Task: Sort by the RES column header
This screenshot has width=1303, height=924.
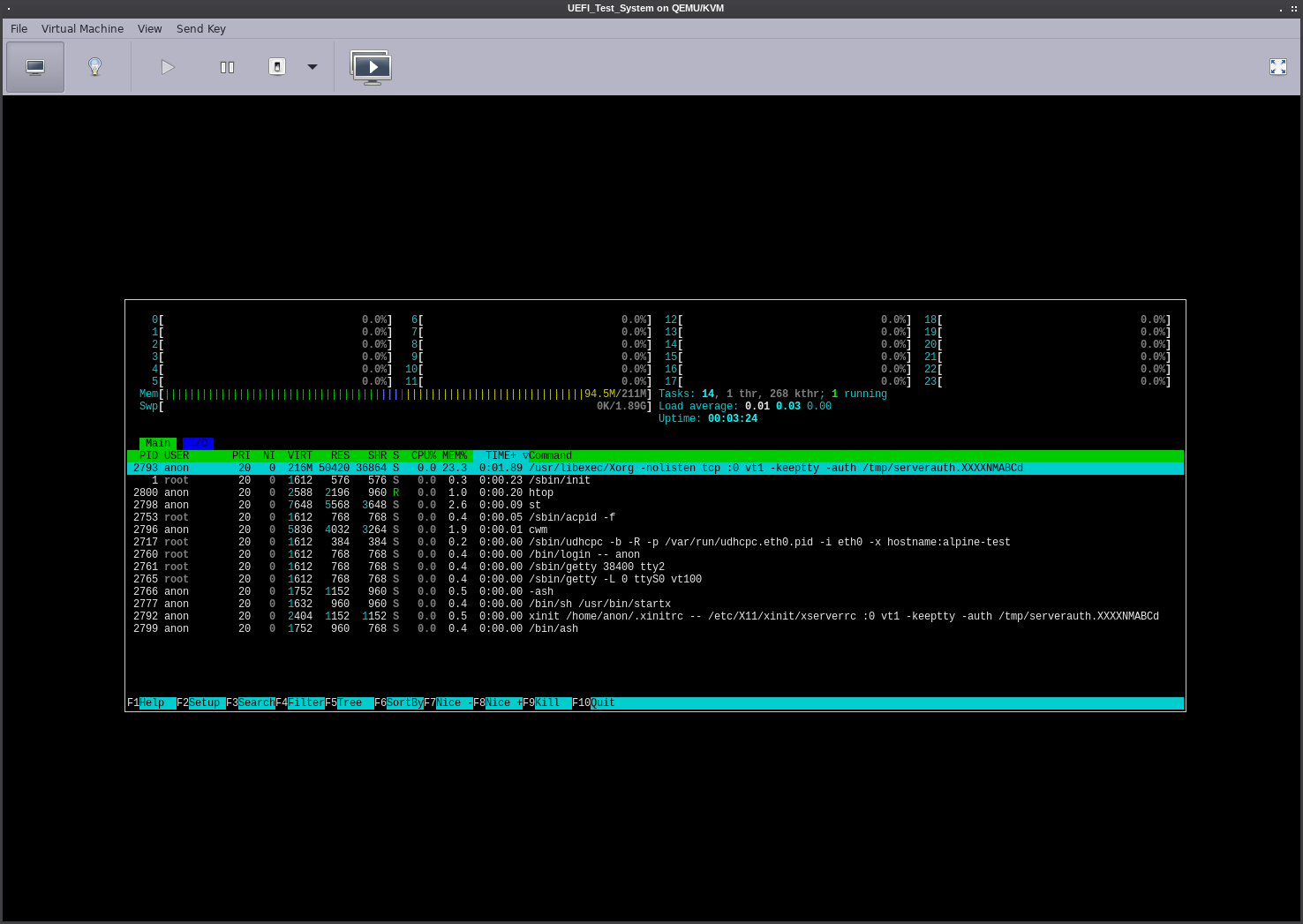Action: (x=340, y=456)
